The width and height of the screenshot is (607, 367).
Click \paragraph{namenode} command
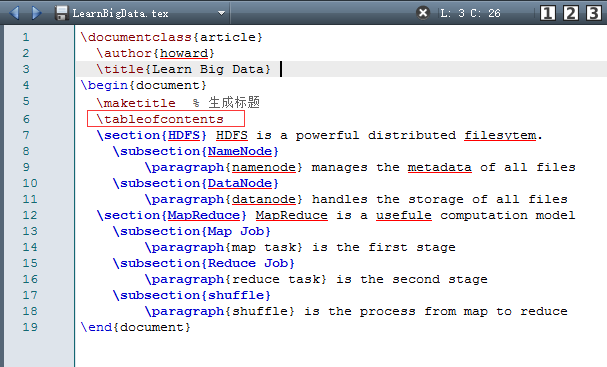point(223,167)
